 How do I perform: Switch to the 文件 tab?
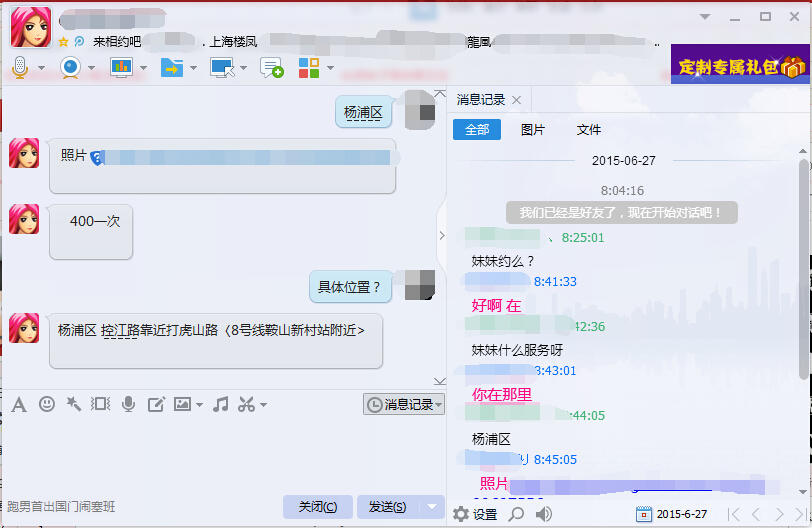pos(589,130)
